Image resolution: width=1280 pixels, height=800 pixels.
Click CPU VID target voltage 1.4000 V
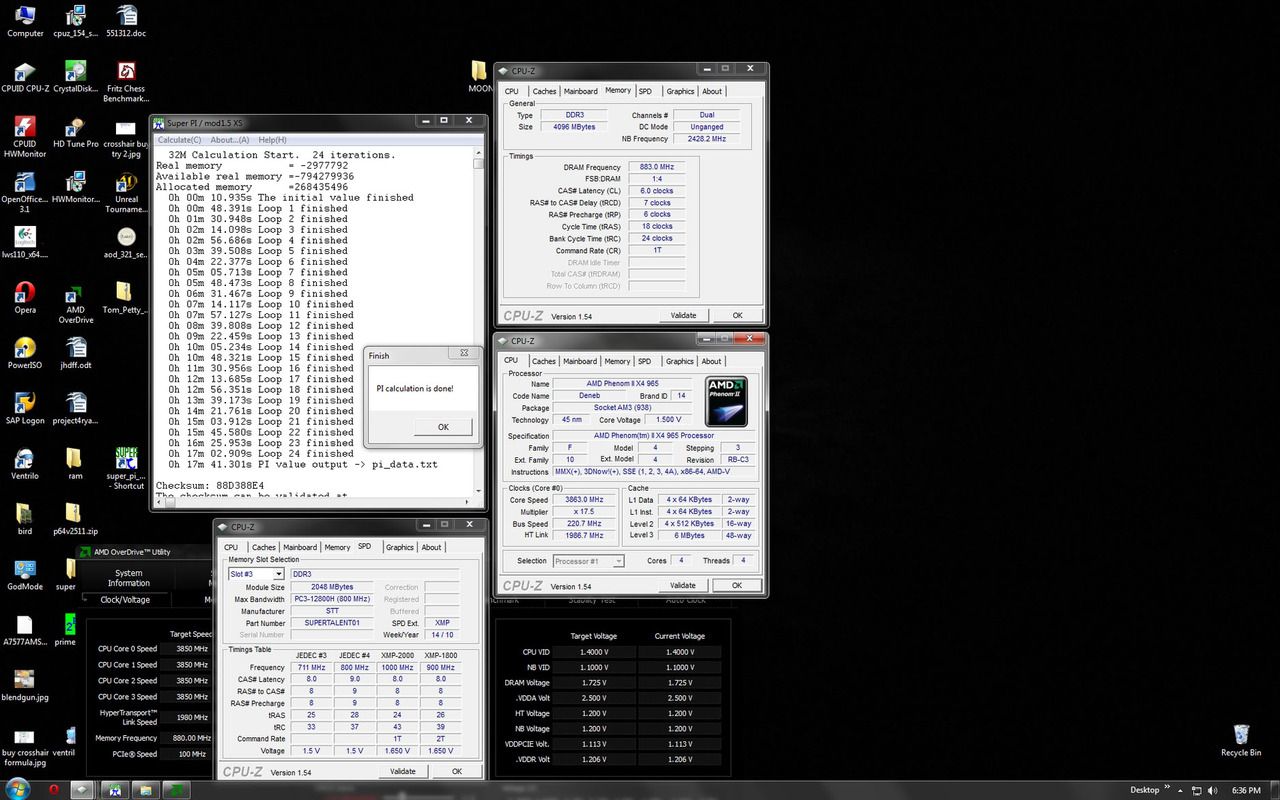(593, 652)
